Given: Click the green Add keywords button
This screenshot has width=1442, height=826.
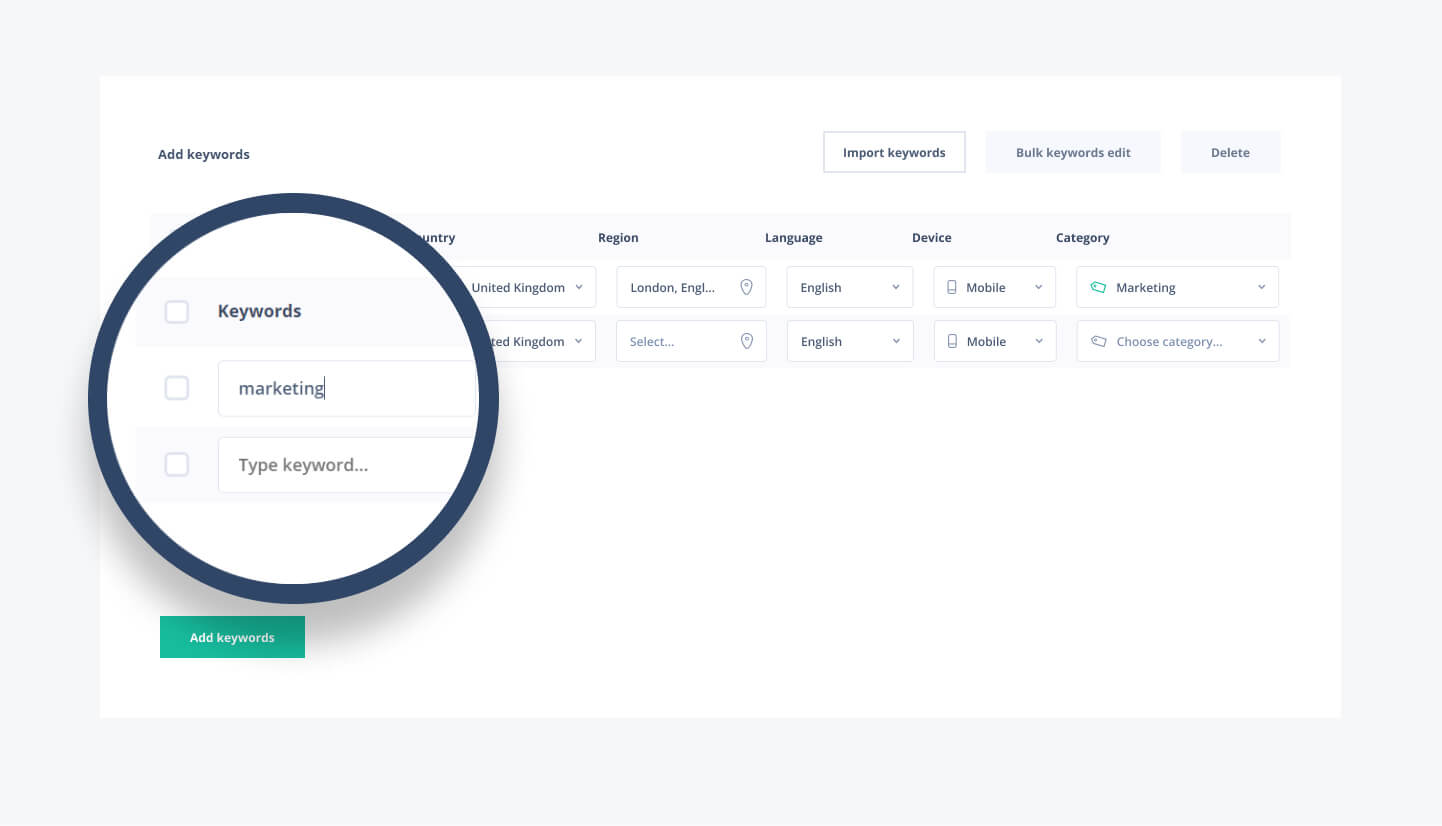Looking at the screenshot, I should [232, 637].
